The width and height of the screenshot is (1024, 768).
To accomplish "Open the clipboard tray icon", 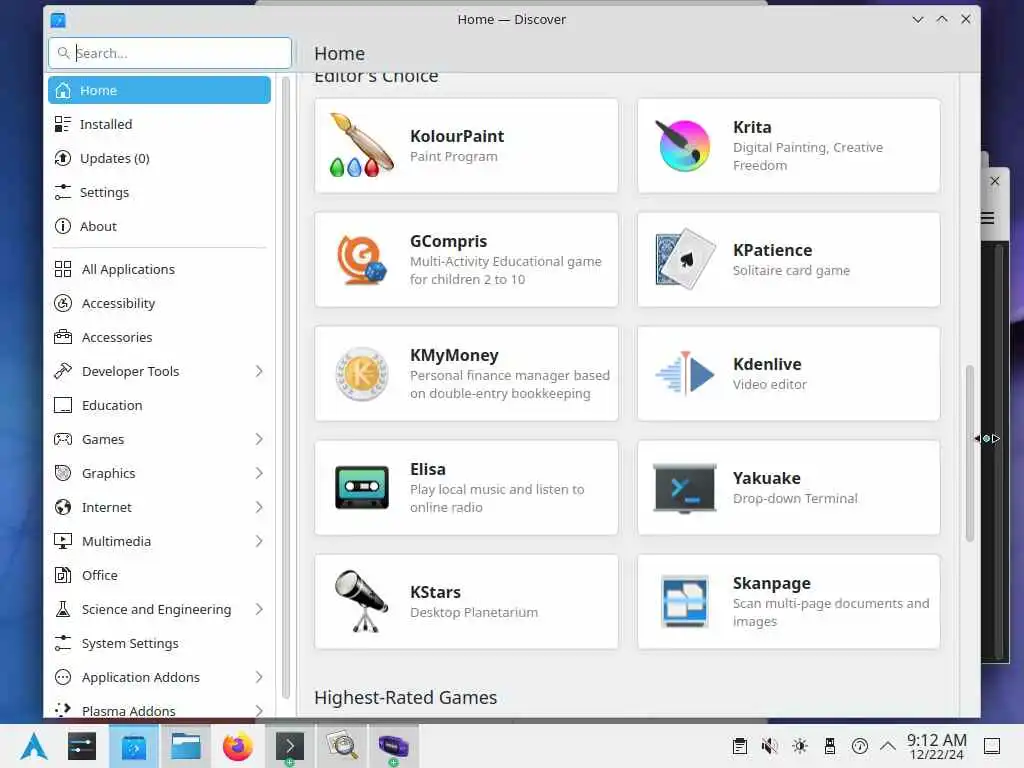I will point(739,746).
